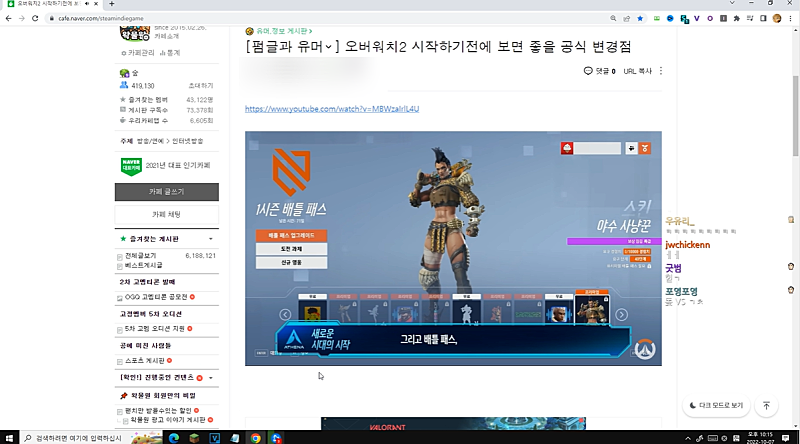800x444 pixels.
Task: Open a new browser tab
Action: 111,4
